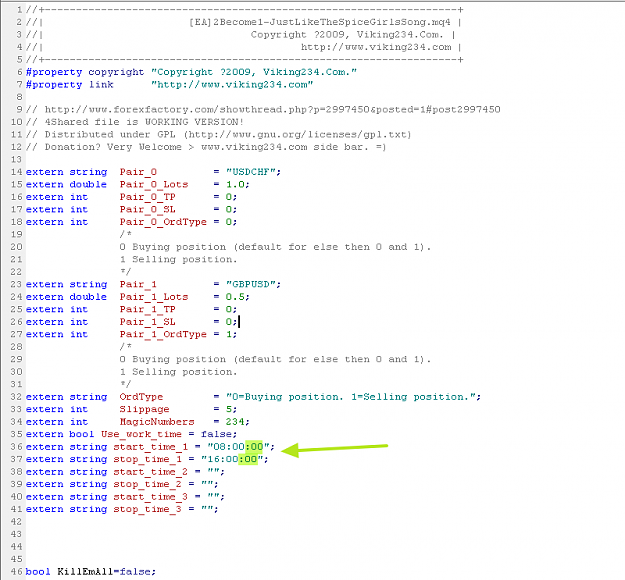Screen dimensions: 625x580
Task: Click the OrdType variable on line 32
Action: pyautogui.click(x=141, y=397)
